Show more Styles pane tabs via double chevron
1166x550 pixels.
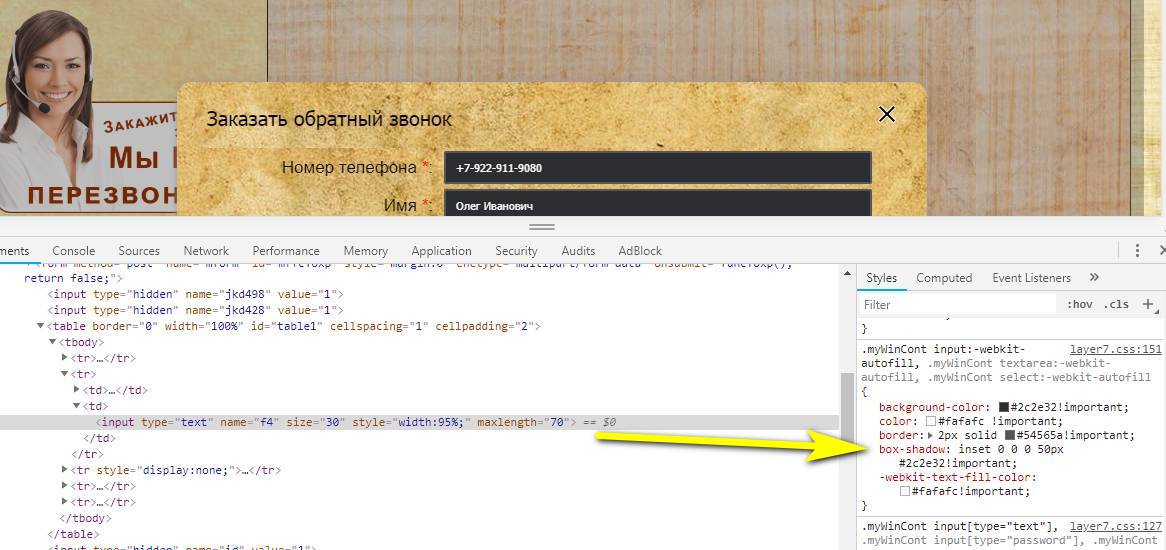coord(1094,278)
